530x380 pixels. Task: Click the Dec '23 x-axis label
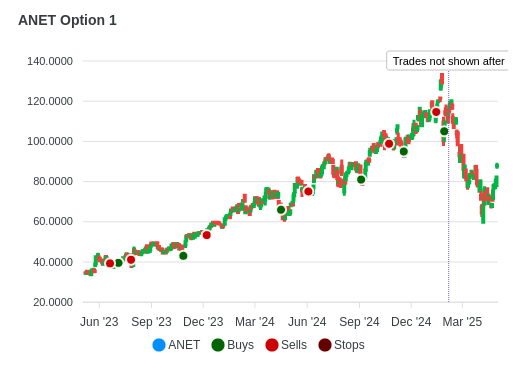(203, 322)
